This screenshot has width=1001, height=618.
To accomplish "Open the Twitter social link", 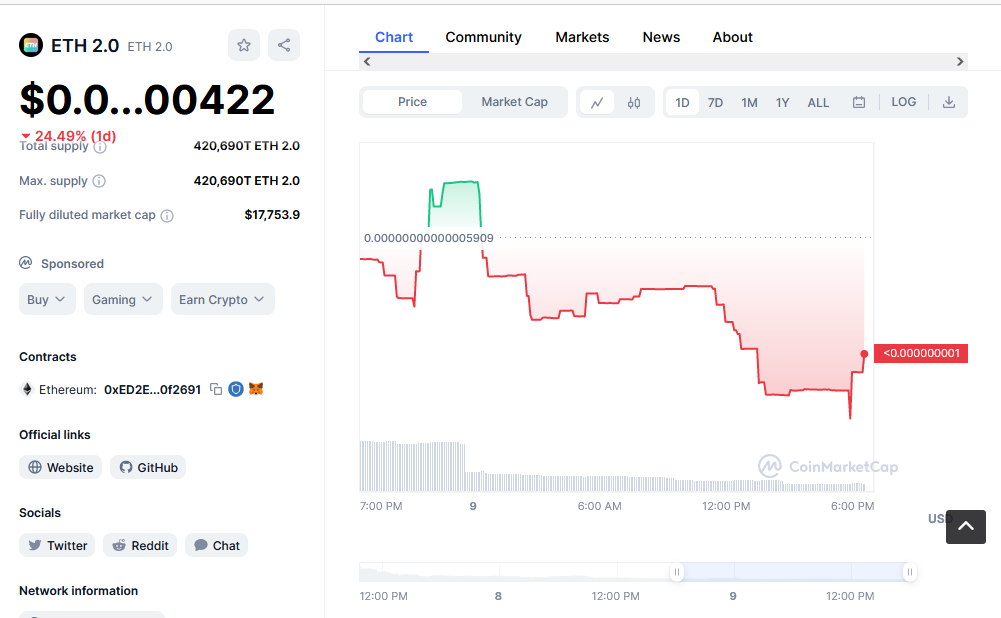I will 57,545.
